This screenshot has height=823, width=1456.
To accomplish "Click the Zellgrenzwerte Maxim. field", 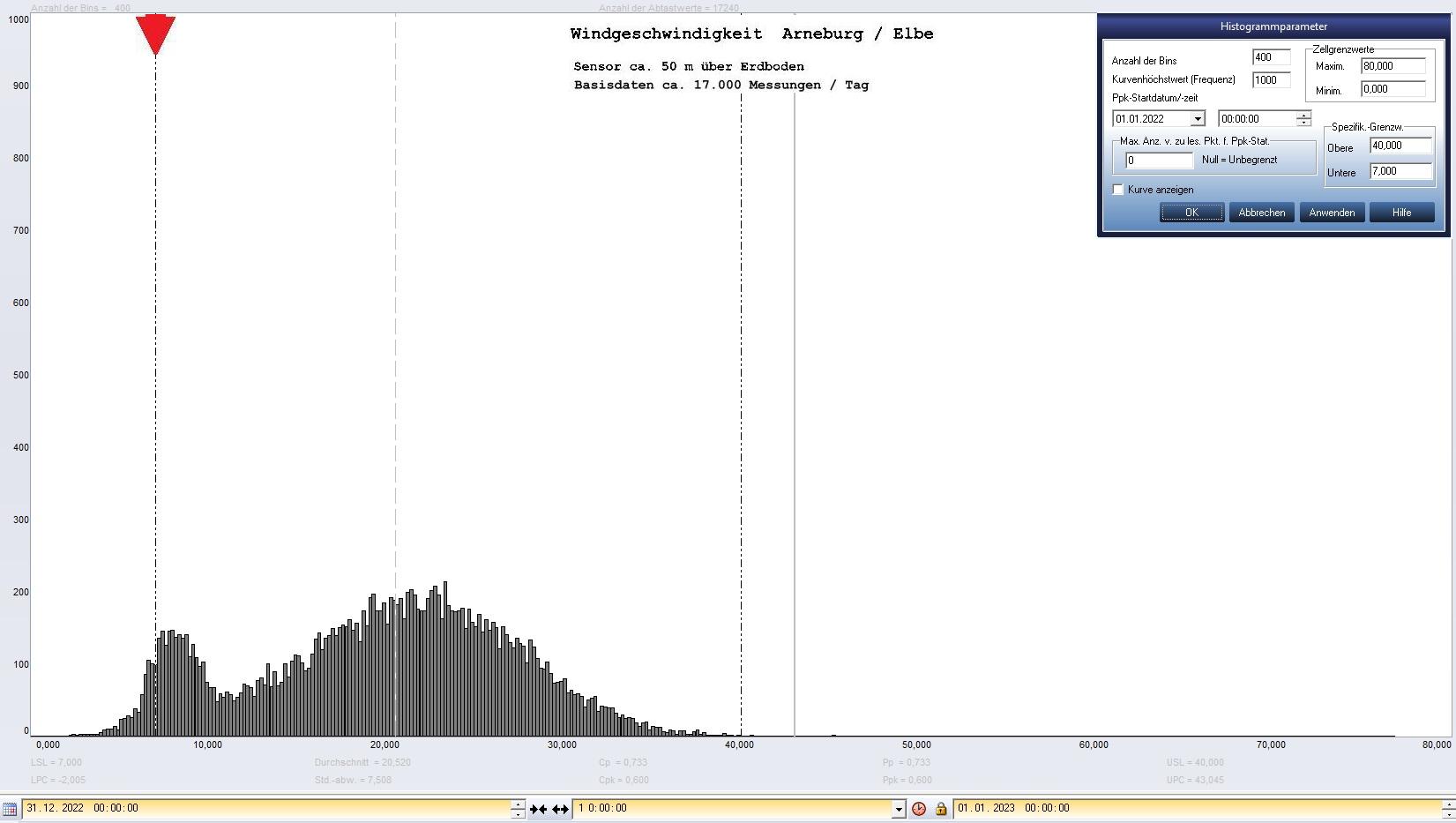I will tap(1393, 66).
